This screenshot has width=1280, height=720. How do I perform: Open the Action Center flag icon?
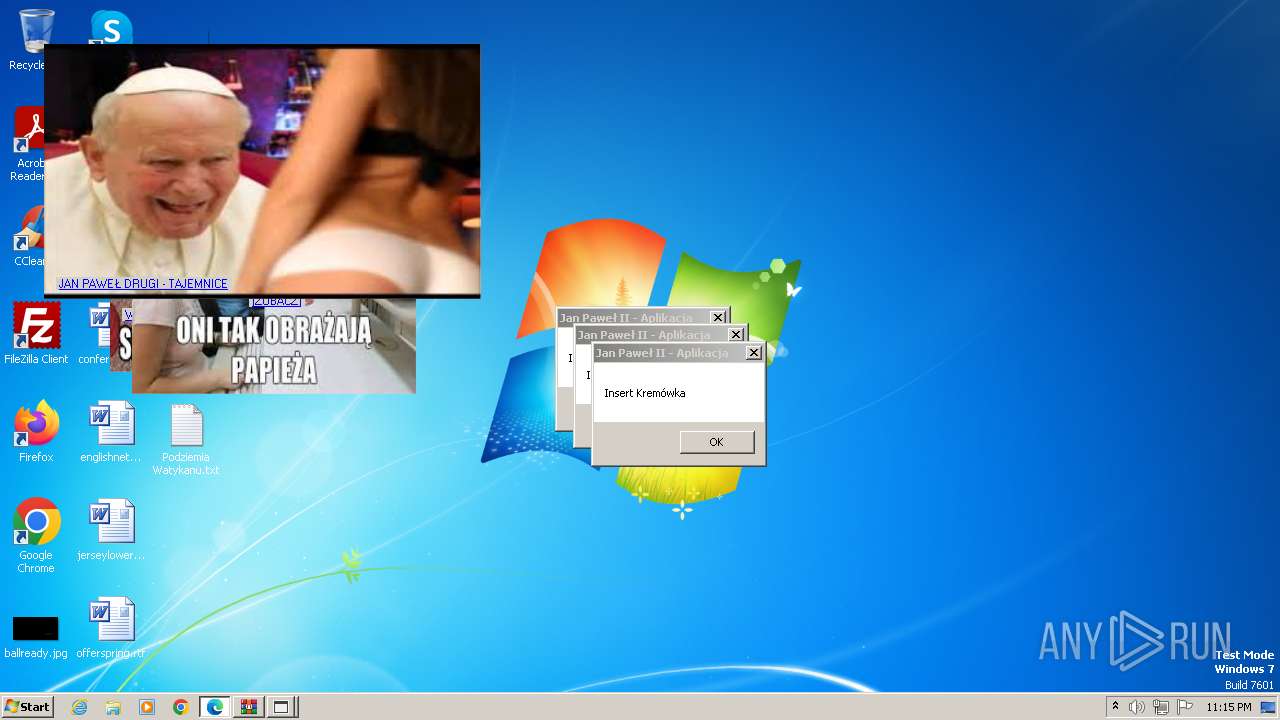coord(1185,707)
